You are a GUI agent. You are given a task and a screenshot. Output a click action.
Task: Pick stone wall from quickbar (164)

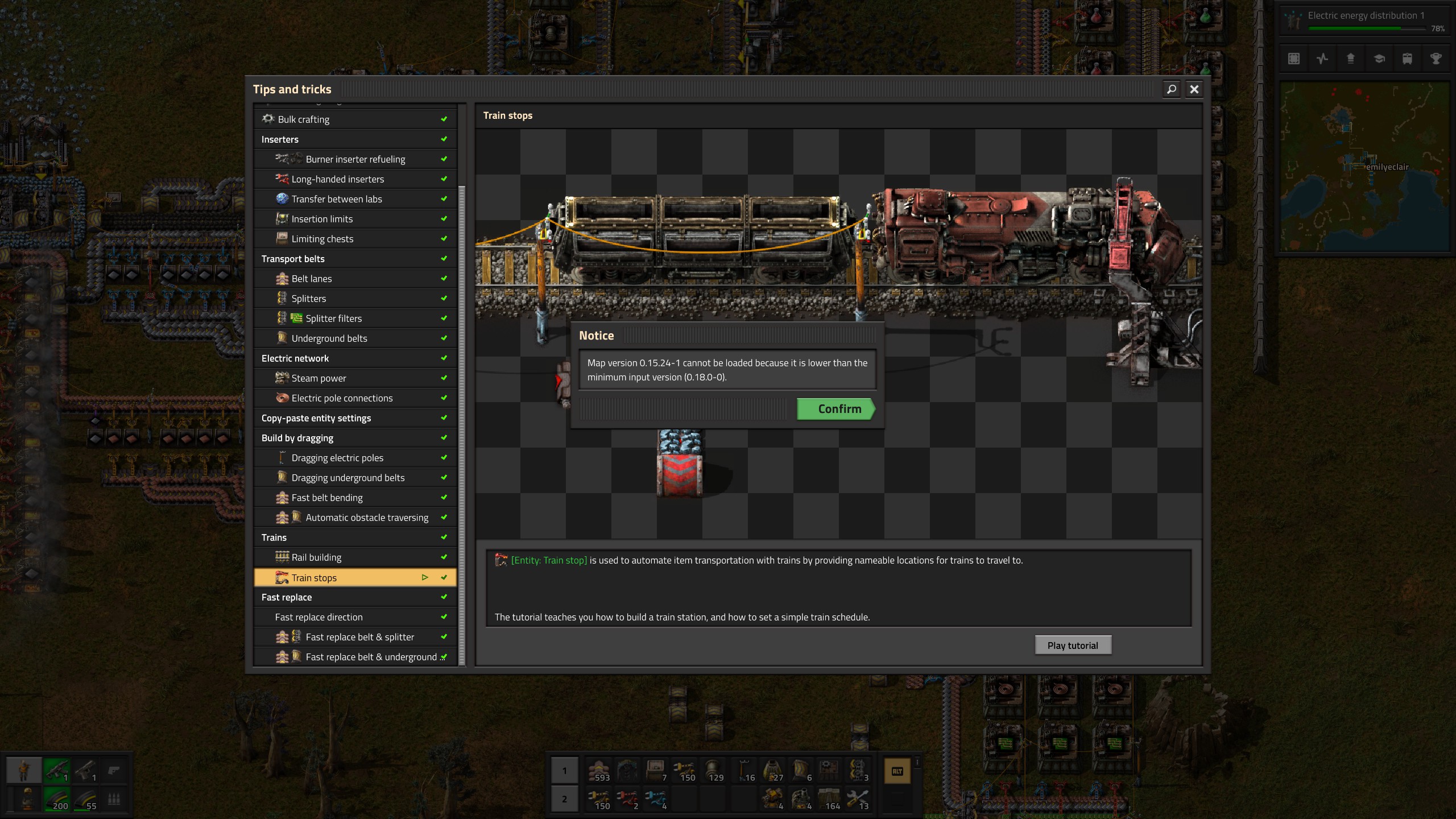(x=830, y=799)
